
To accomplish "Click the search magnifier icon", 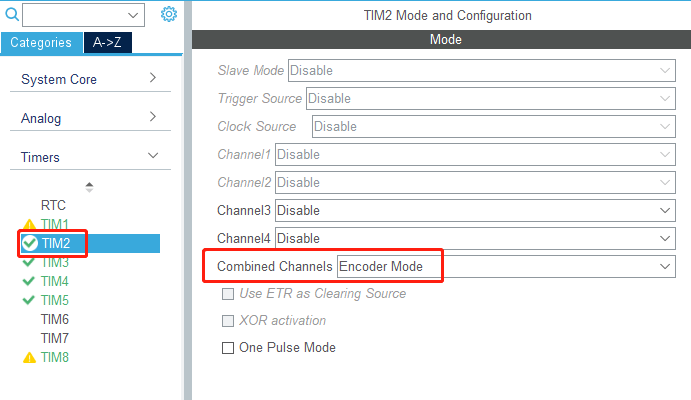I will click(x=12, y=15).
